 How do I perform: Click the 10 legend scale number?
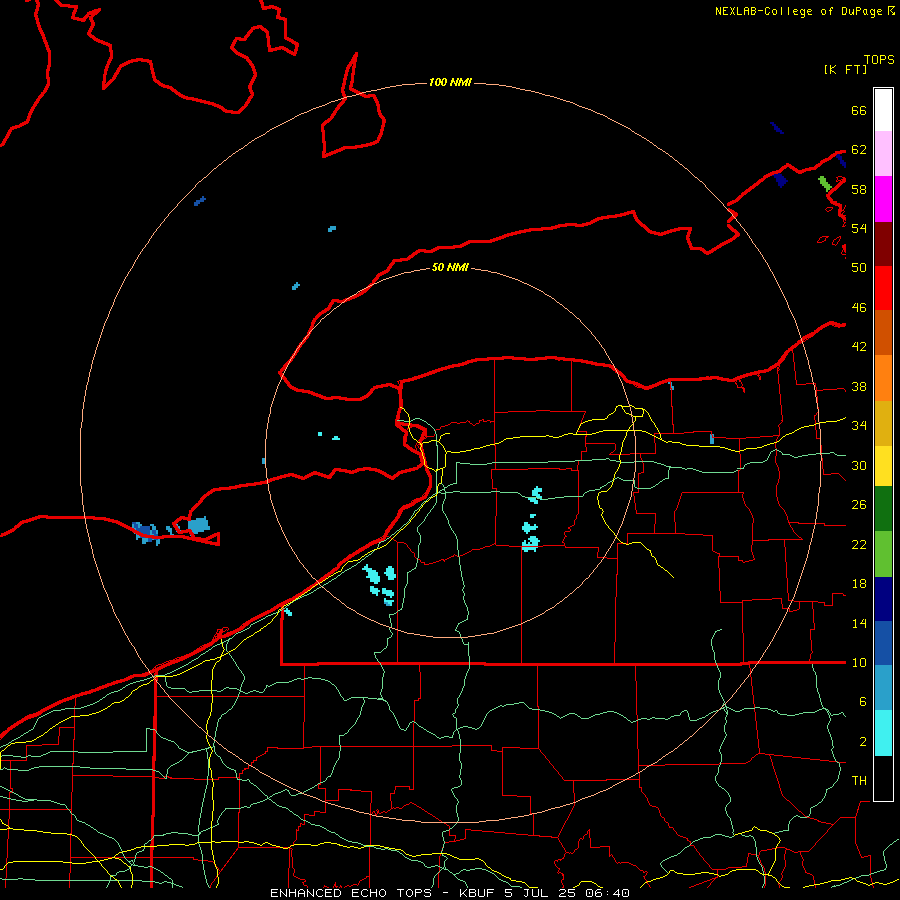[859, 662]
